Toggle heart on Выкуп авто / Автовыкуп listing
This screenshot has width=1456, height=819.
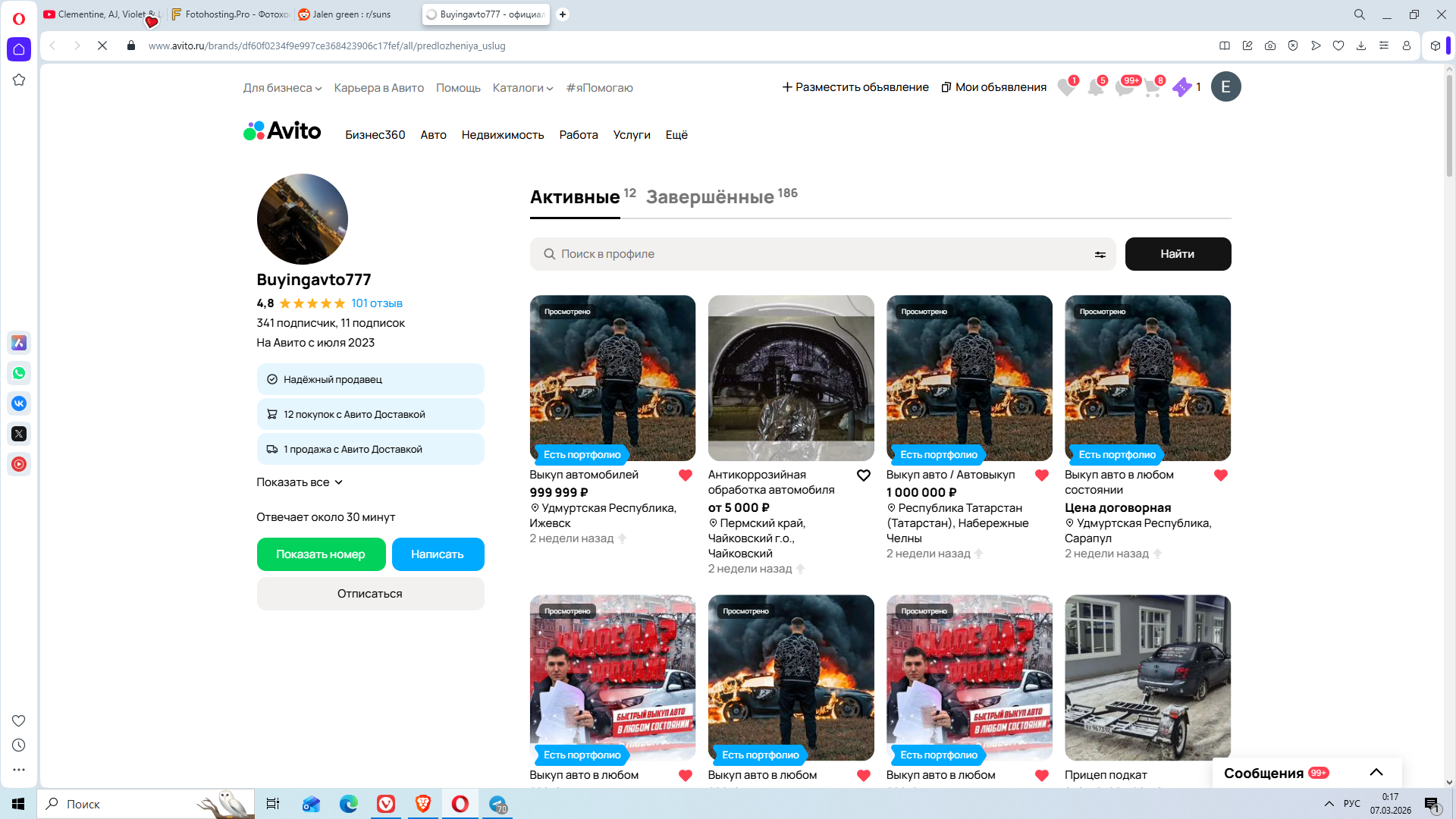coord(1041,475)
